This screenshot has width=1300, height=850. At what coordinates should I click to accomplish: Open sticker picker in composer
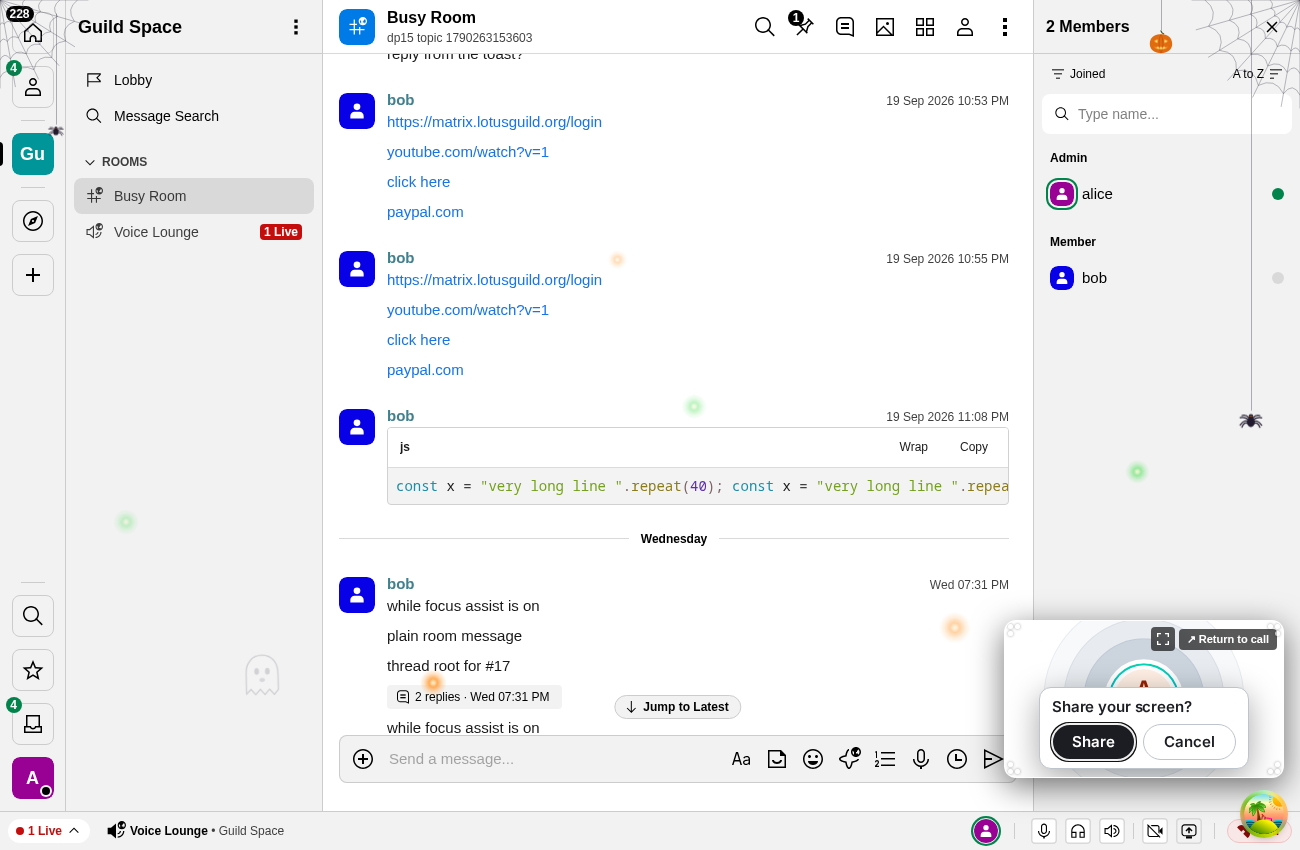(x=777, y=759)
